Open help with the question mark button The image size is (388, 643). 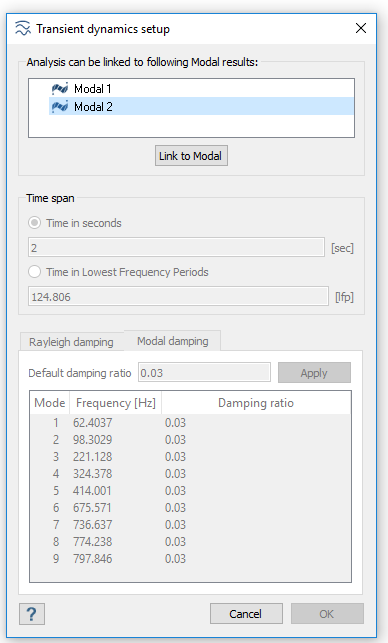pyautogui.click(x=32, y=614)
